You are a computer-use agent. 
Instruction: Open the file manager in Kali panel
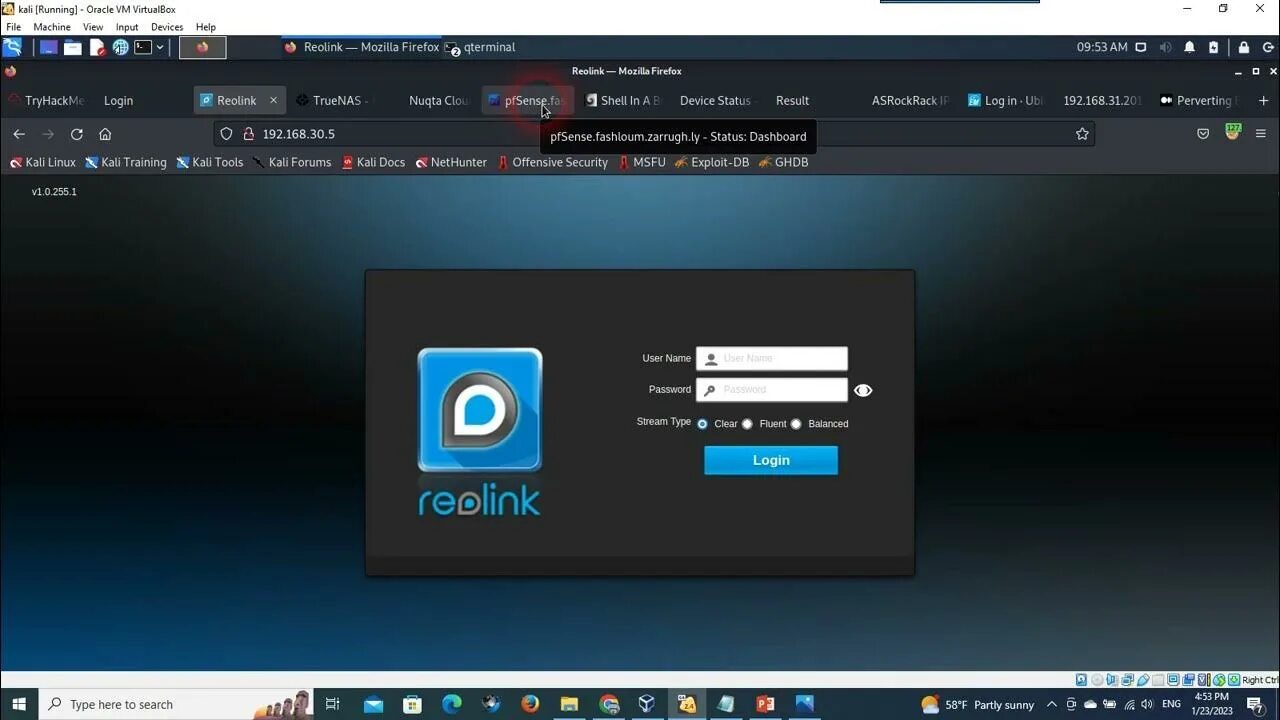73,47
